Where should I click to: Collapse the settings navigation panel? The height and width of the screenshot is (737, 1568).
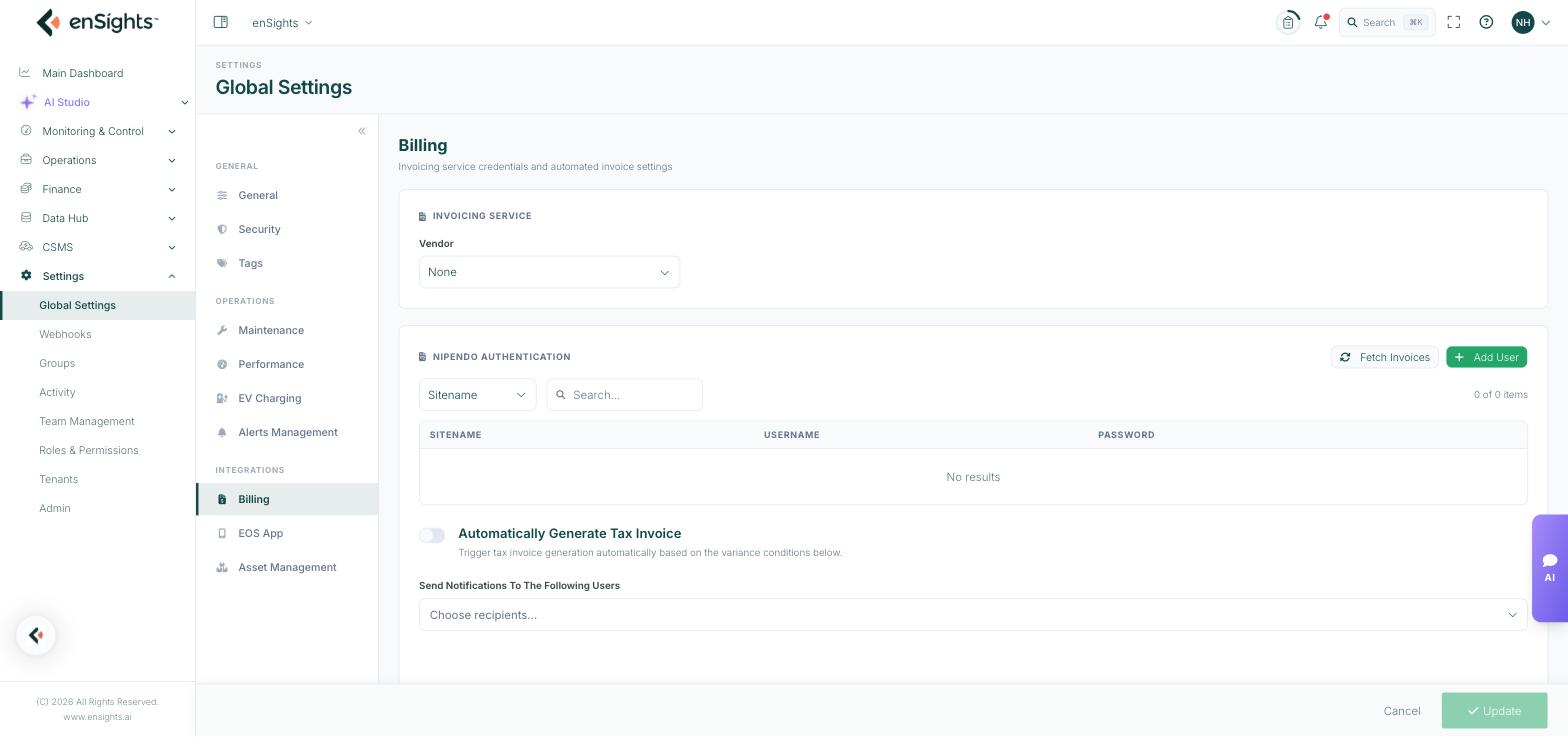click(x=362, y=131)
